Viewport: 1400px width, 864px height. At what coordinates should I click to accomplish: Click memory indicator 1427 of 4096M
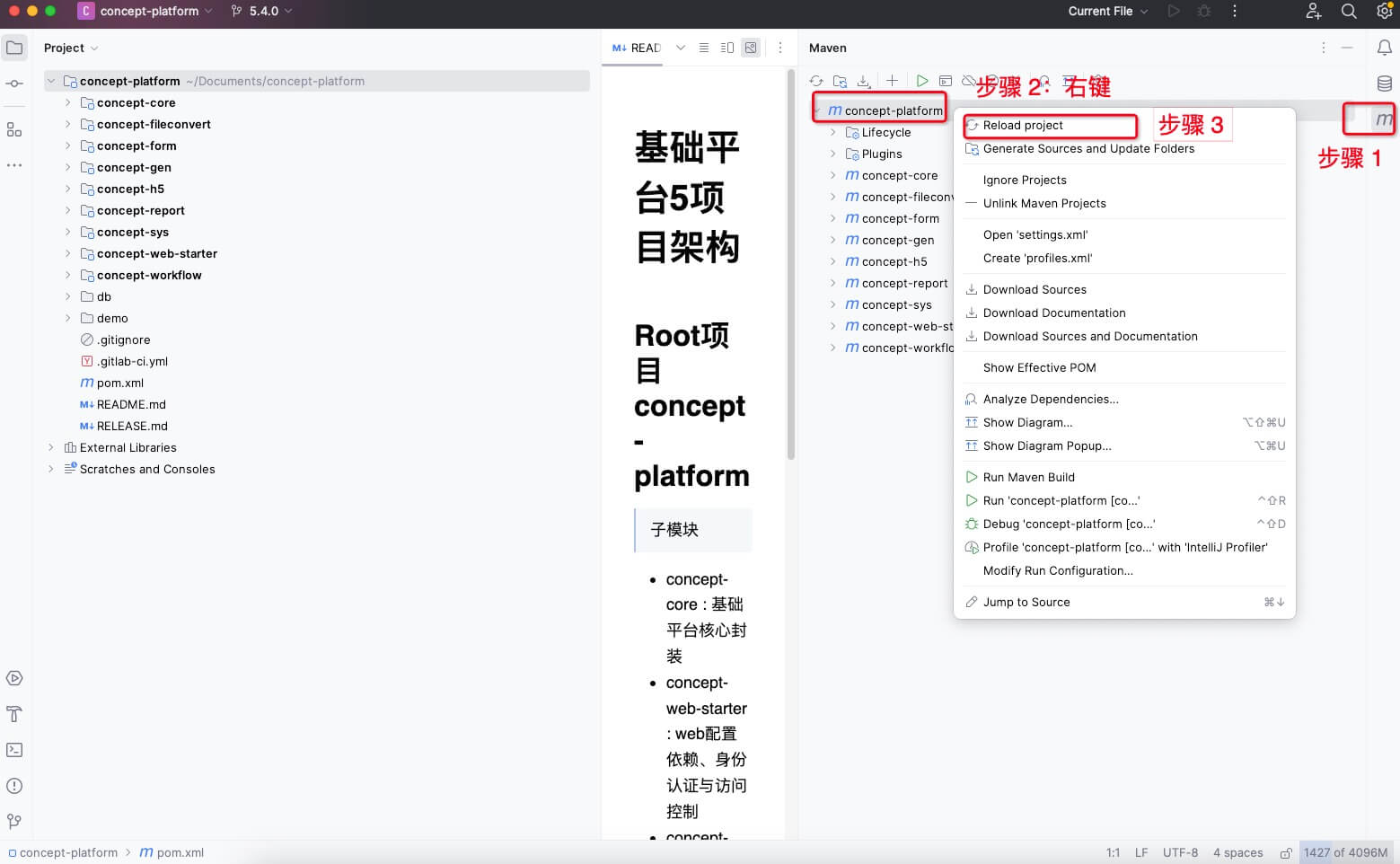click(1345, 852)
